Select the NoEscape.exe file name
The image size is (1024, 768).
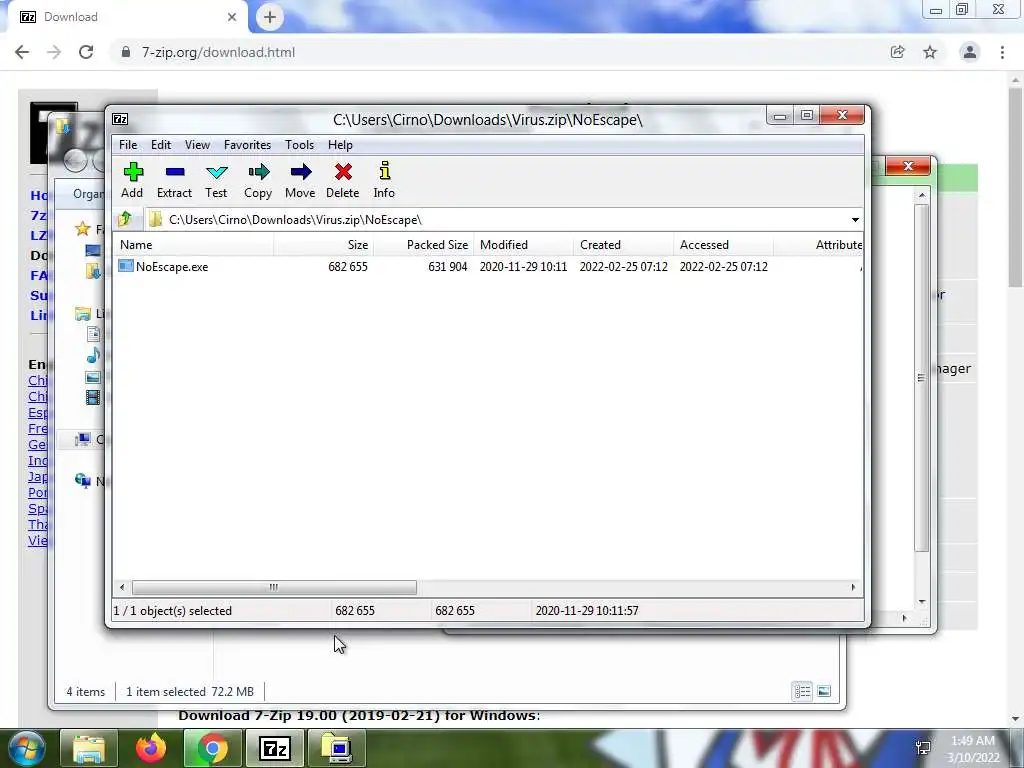[x=172, y=266]
